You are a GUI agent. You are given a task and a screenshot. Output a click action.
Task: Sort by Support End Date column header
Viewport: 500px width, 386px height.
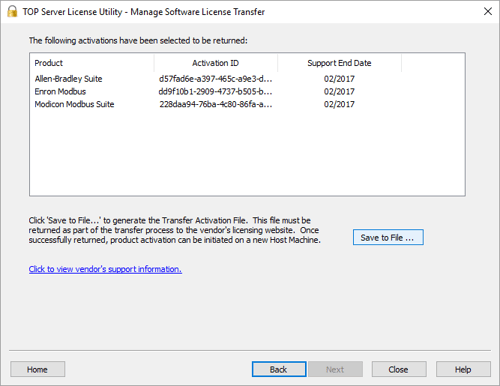coord(339,63)
